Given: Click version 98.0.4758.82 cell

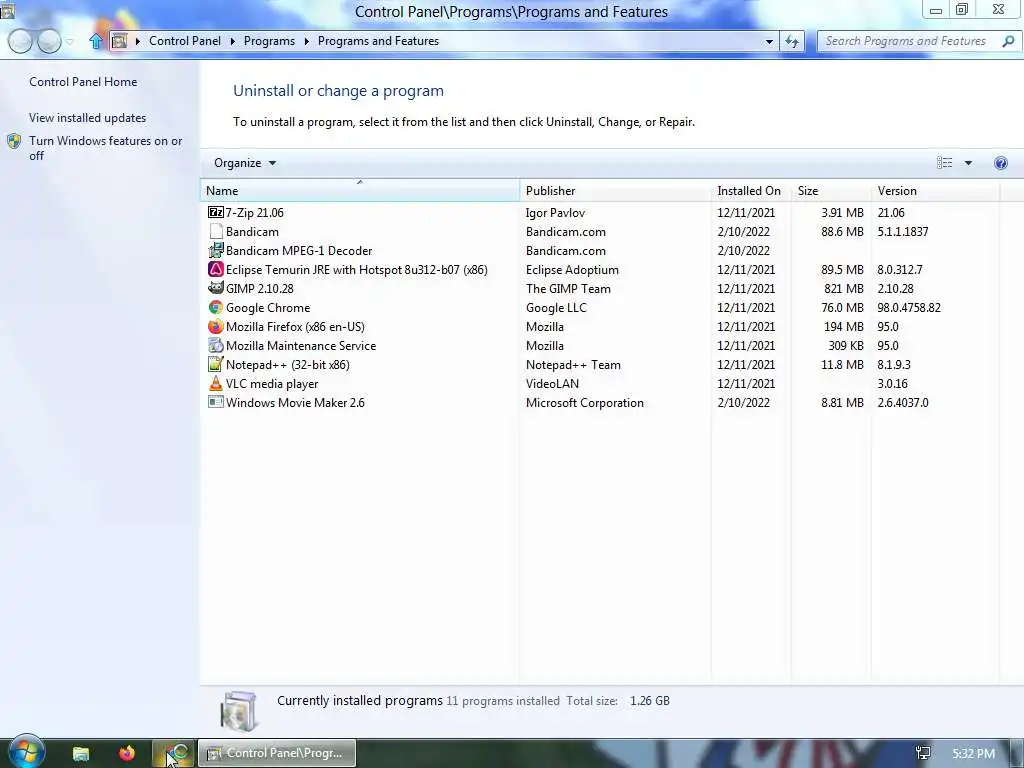Looking at the screenshot, I should click(x=909, y=308).
